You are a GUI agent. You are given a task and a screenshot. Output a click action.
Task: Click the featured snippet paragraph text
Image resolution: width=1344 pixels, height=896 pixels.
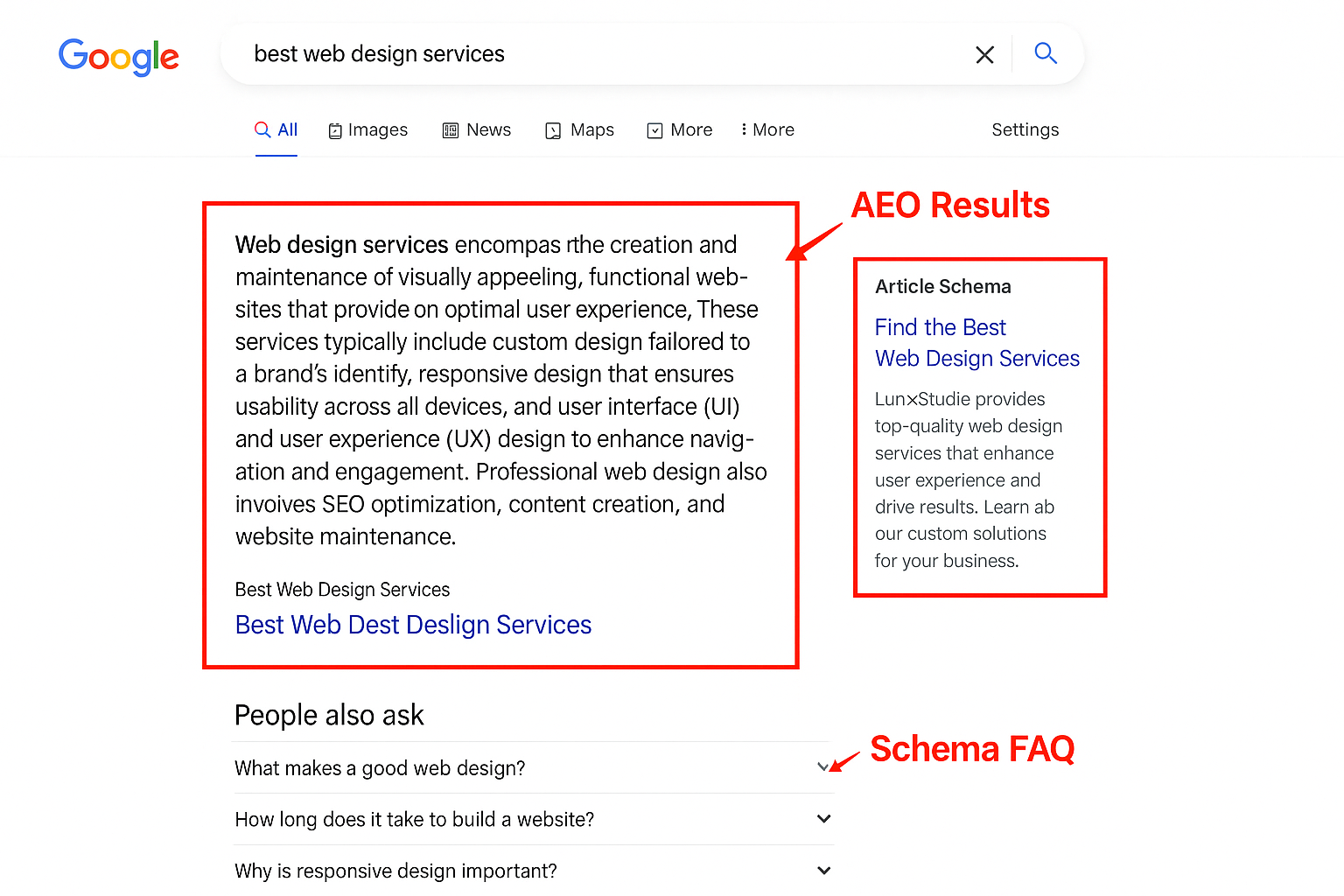pyautogui.click(x=500, y=390)
